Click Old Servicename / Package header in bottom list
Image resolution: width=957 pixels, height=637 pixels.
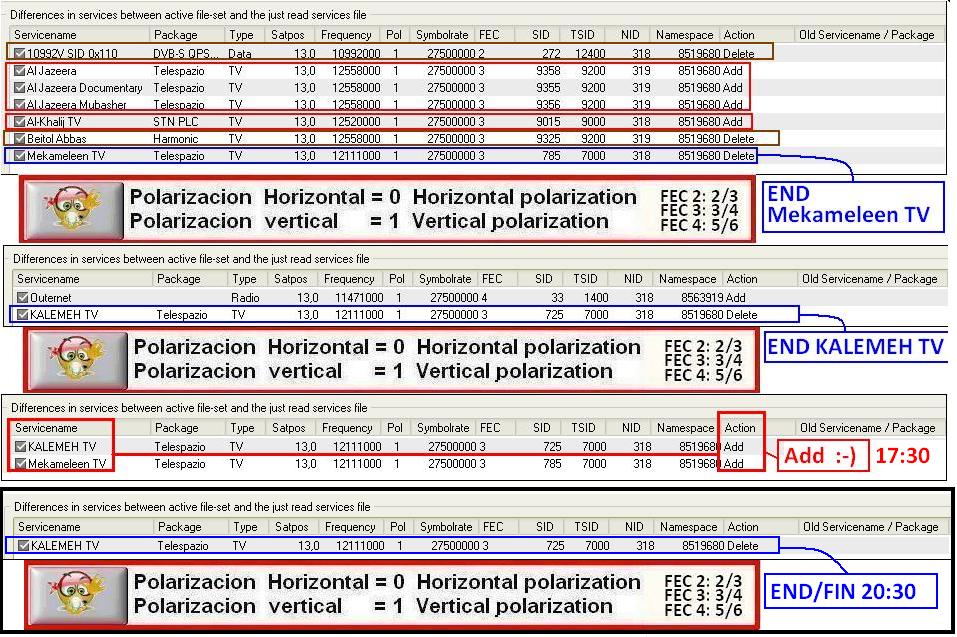tap(870, 527)
